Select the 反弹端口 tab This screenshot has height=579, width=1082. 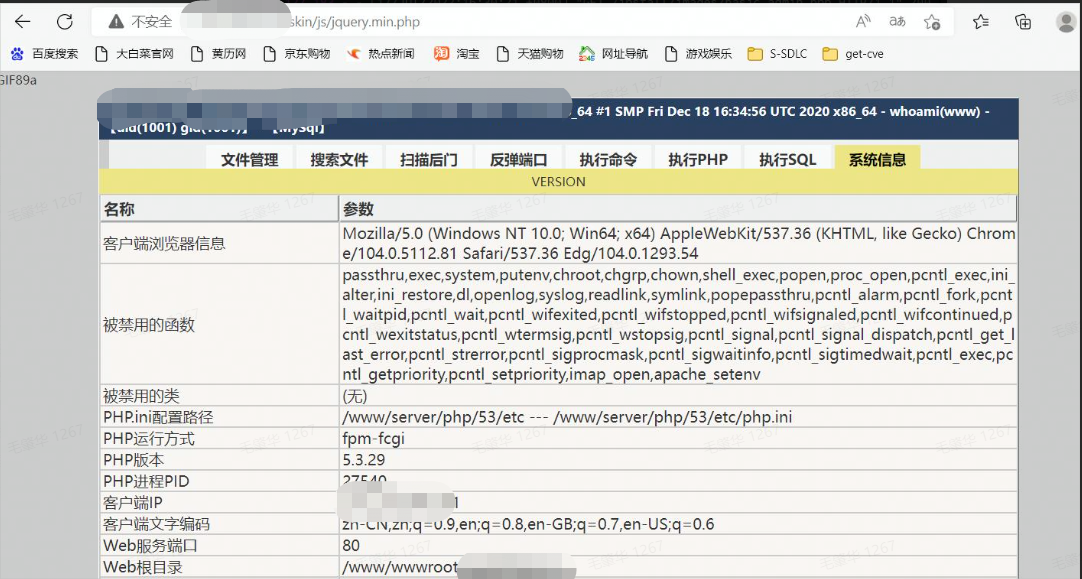coord(518,158)
